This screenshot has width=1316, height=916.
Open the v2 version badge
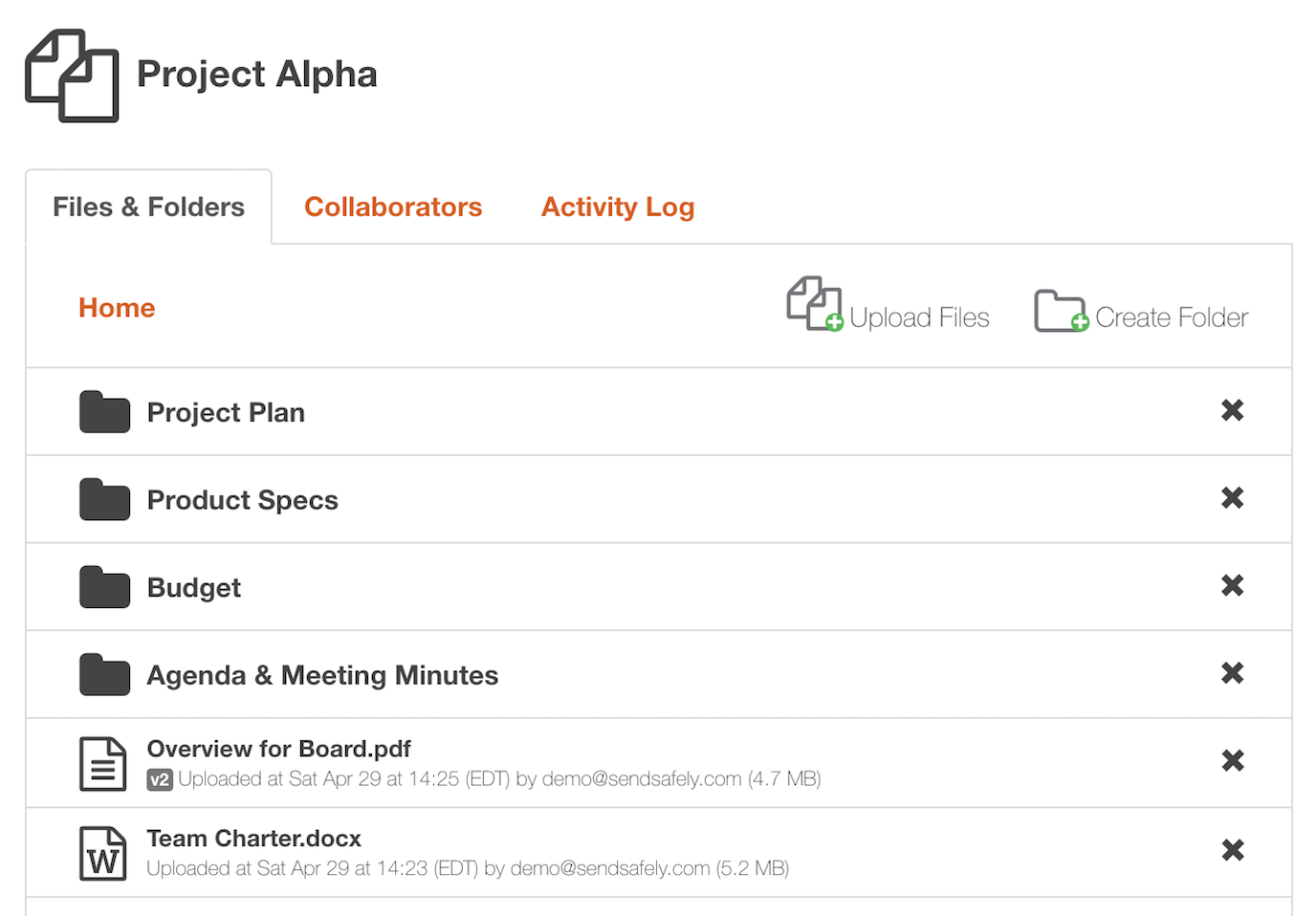160,780
